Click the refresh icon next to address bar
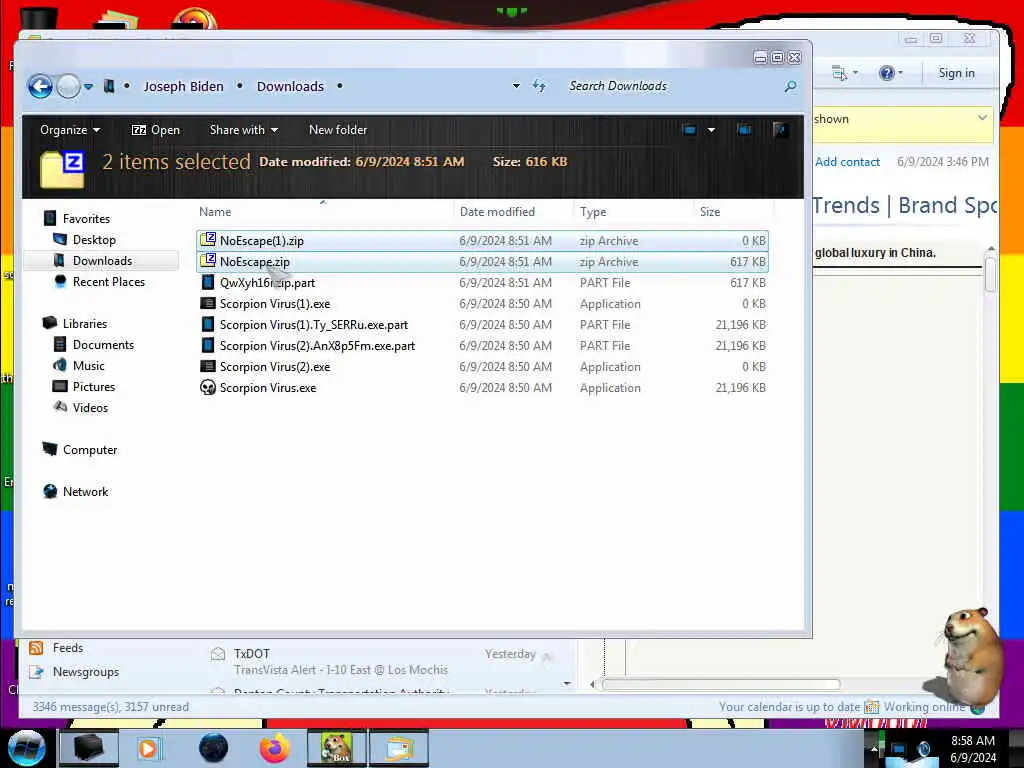Viewport: 1024px width, 768px height. [x=539, y=86]
